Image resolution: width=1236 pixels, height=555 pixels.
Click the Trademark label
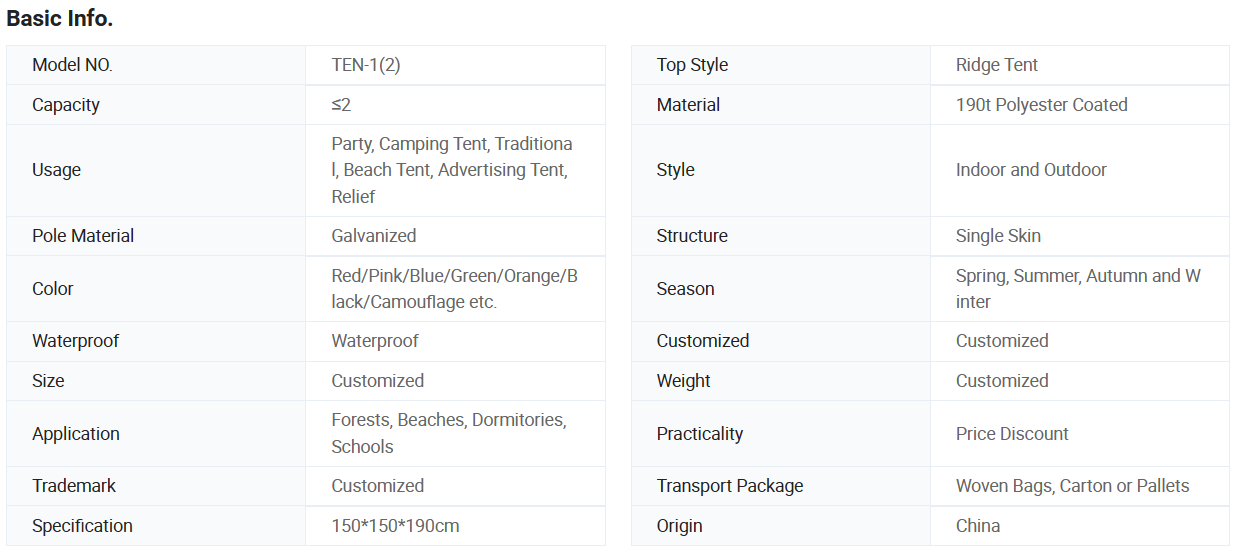pyautogui.click(x=74, y=486)
